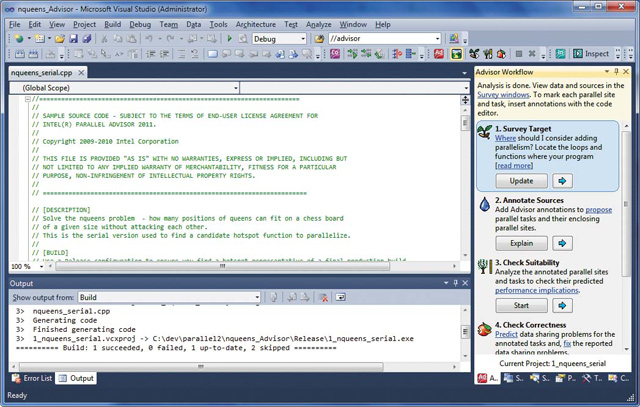Click the Start button under Check Suitability
Viewport: 640px width, 407px height.
(521, 305)
